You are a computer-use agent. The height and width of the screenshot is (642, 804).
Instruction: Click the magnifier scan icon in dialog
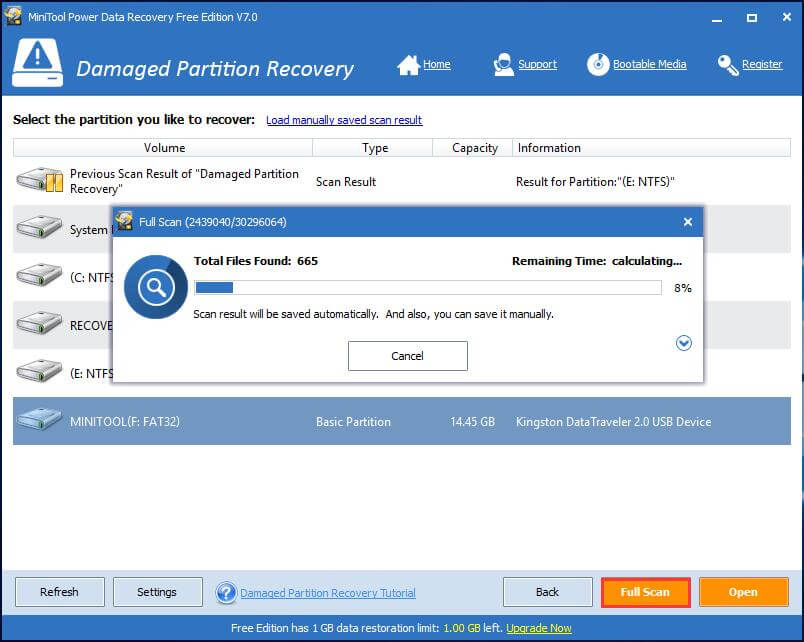(x=156, y=288)
